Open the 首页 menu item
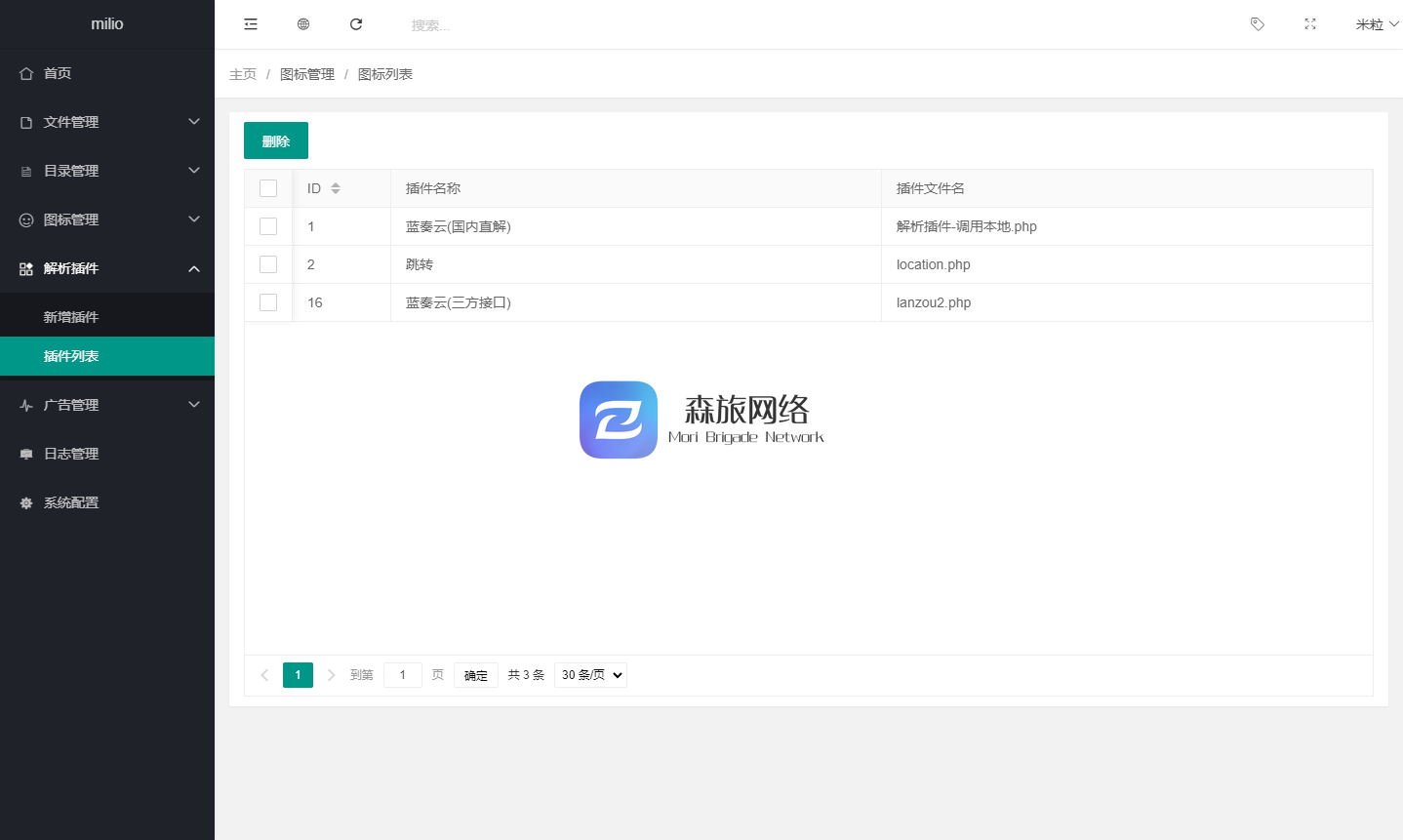This screenshot has height=840, width=1403. [107, 73]
